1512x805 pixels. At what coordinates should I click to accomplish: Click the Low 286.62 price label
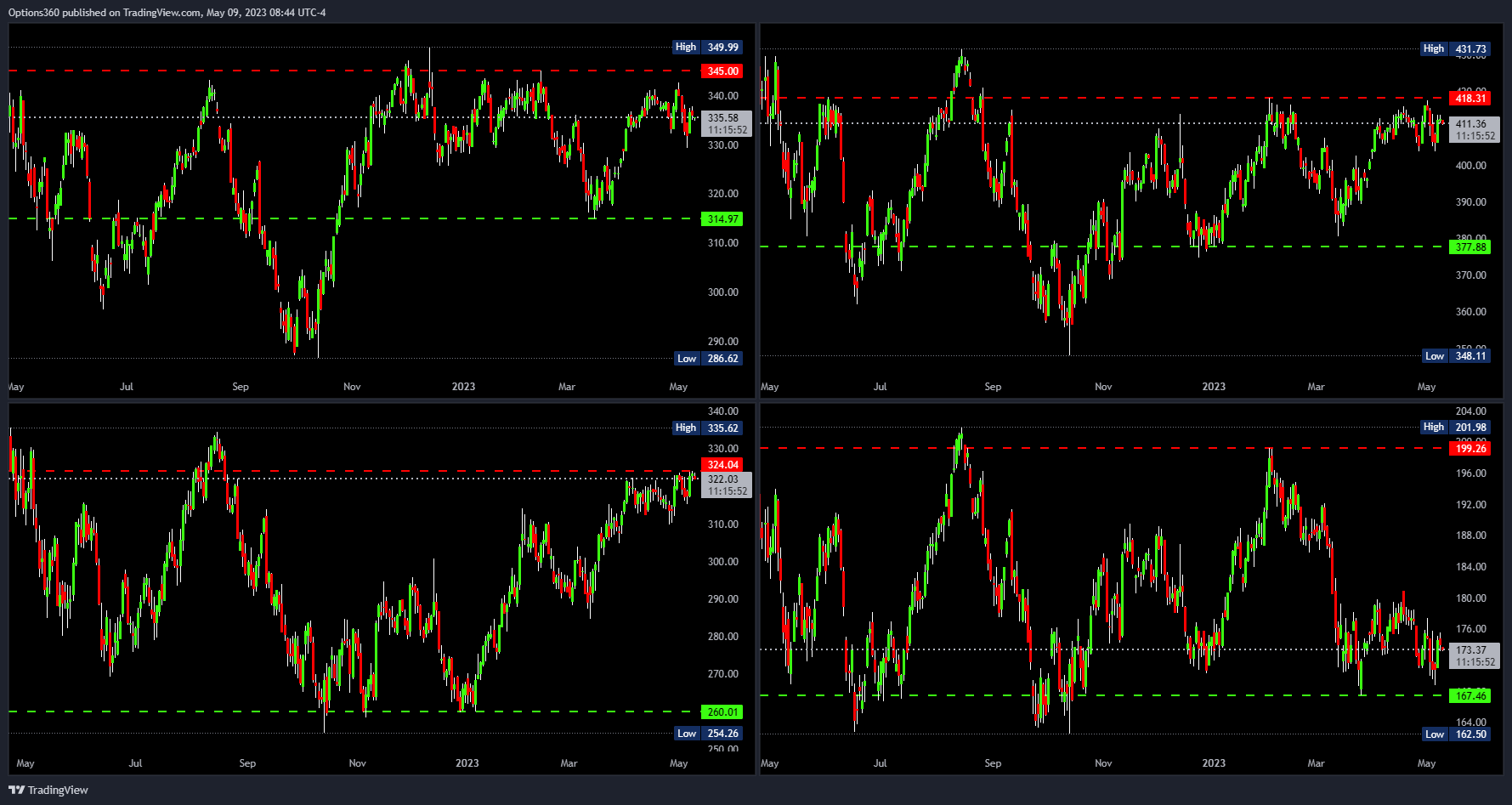[x=709, y=359]
